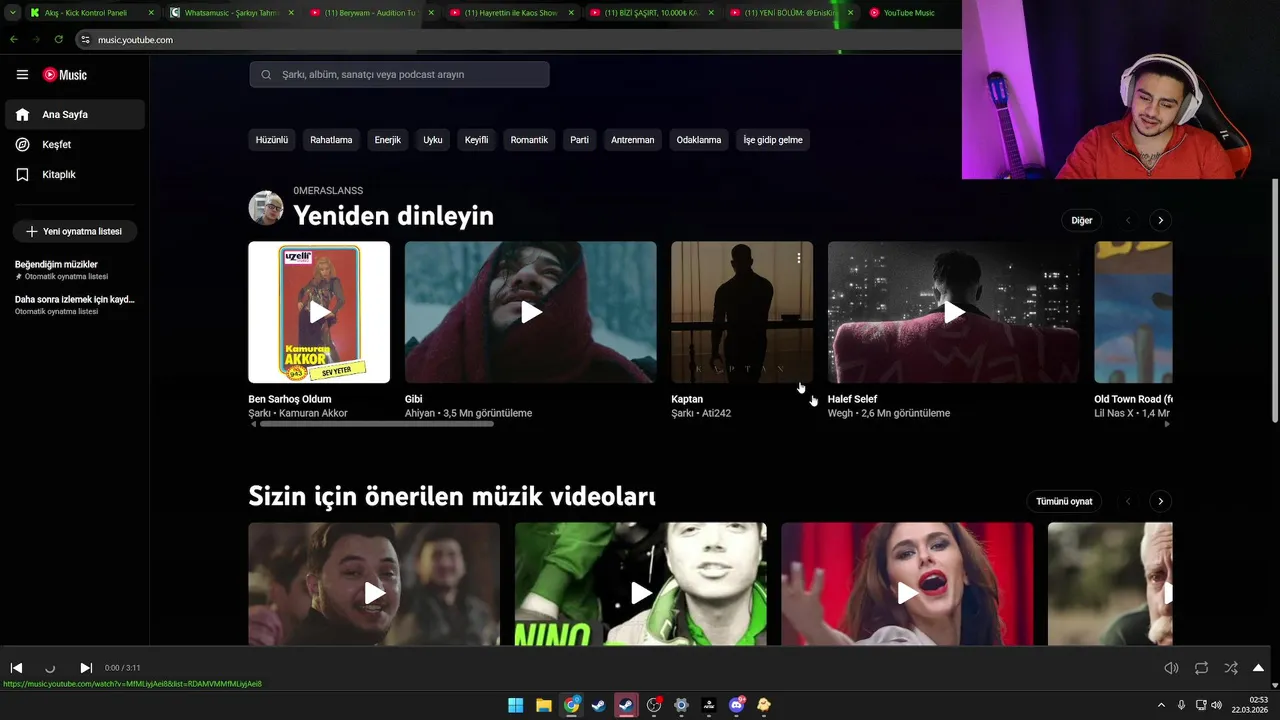Select the Romantik mood chip
The image size is (1280, 720).
pos(529,140)
